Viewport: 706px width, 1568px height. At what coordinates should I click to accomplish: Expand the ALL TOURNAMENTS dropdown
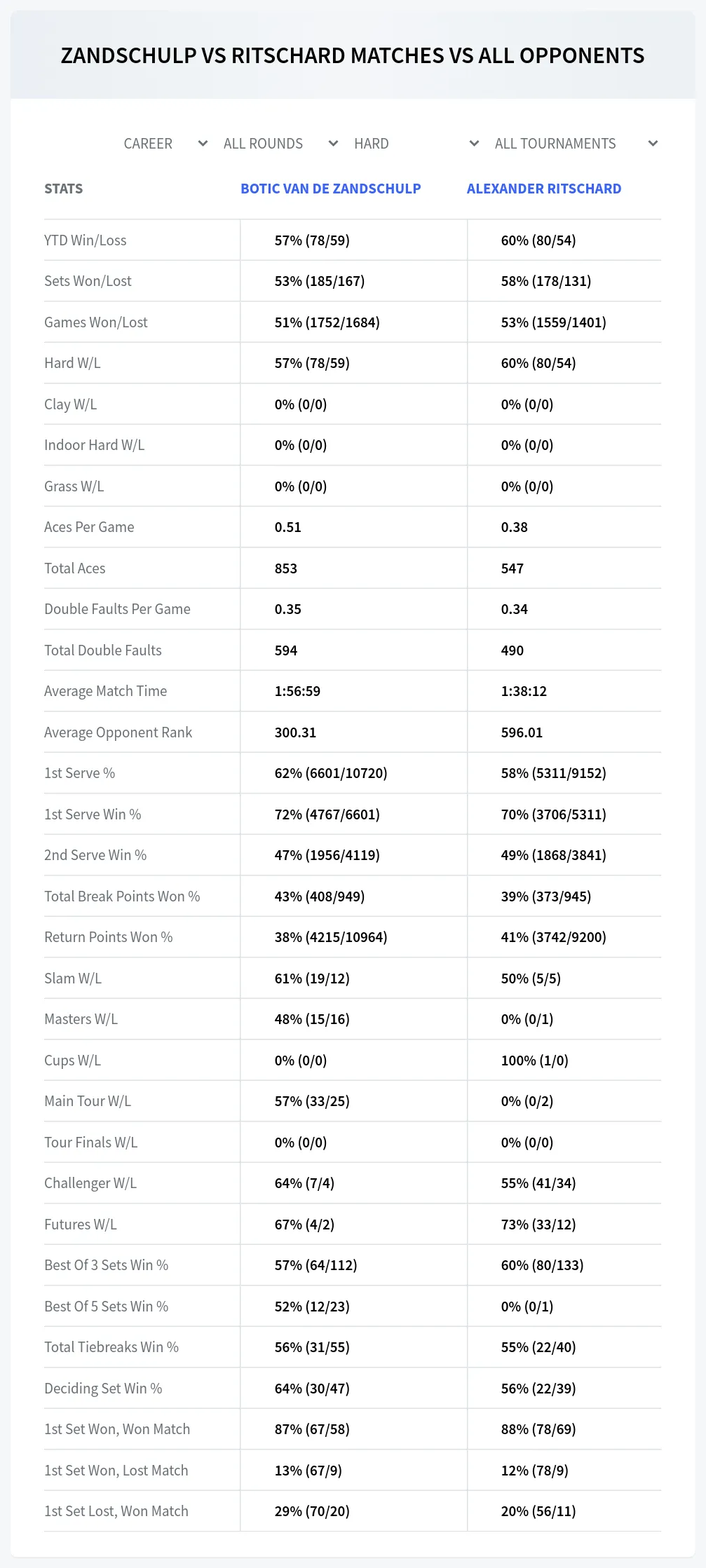click(576, 144)
